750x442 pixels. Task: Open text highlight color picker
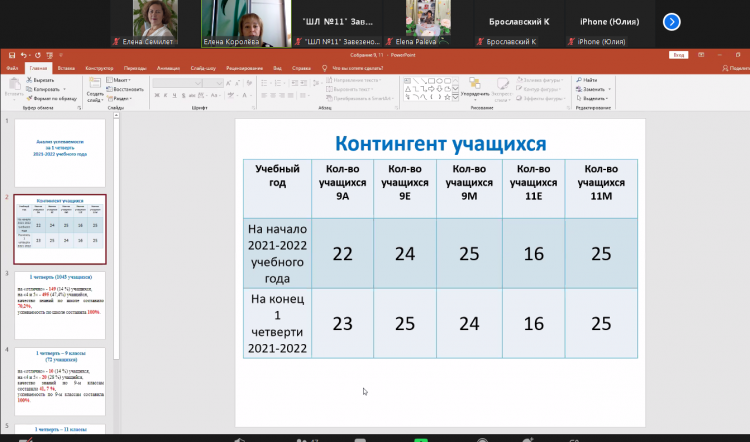tap(232, 95)
